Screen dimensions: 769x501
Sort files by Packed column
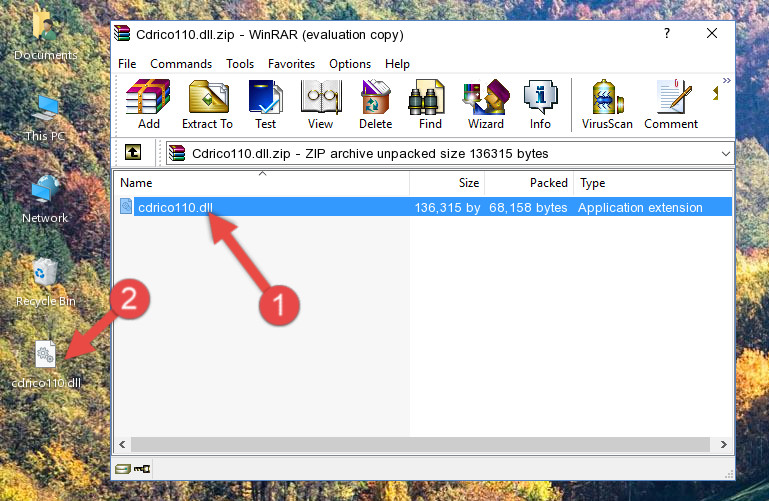click(529, 183)
